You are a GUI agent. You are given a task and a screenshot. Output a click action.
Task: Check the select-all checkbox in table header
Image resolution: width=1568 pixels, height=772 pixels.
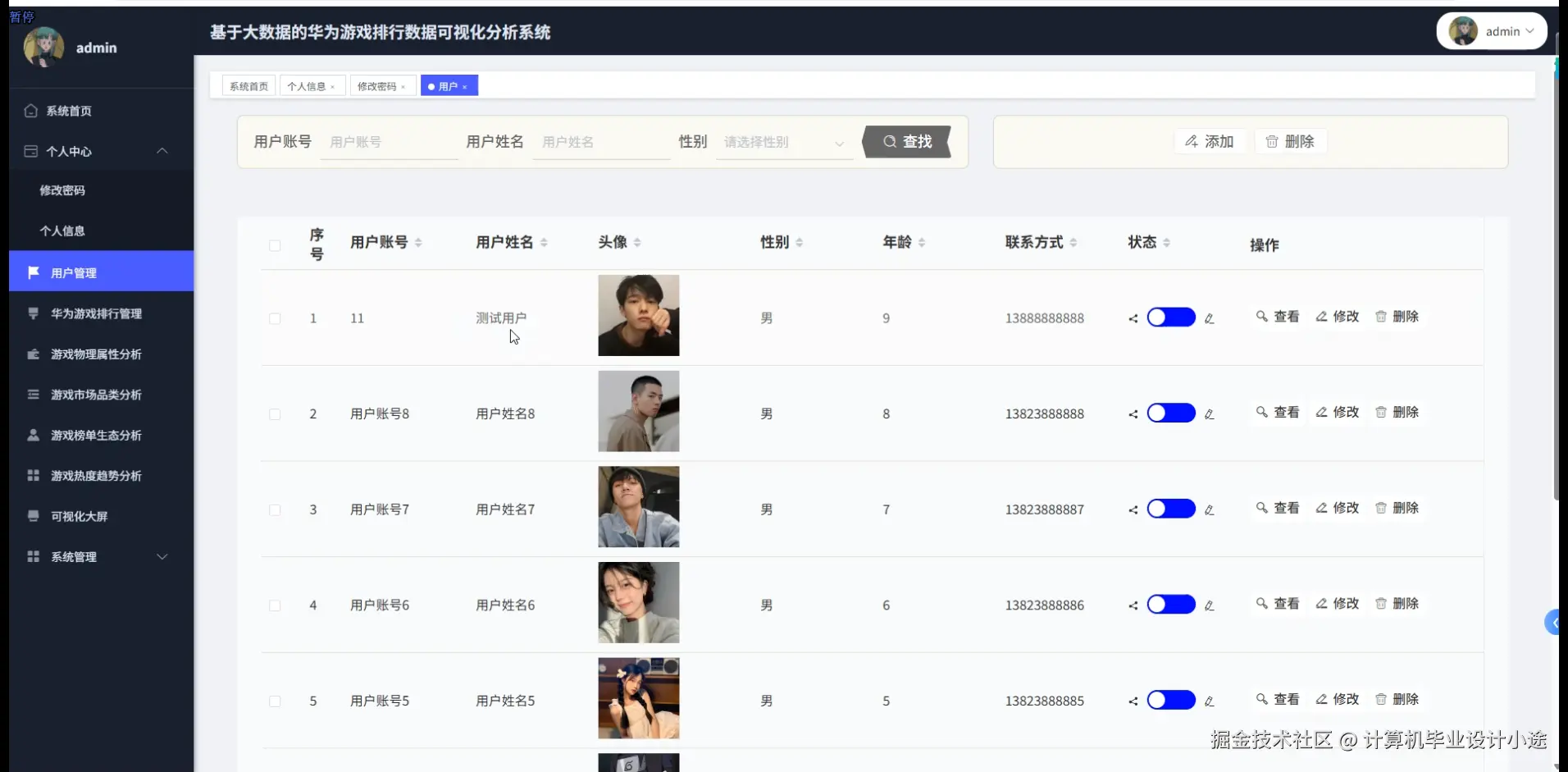tap(276, 245)
